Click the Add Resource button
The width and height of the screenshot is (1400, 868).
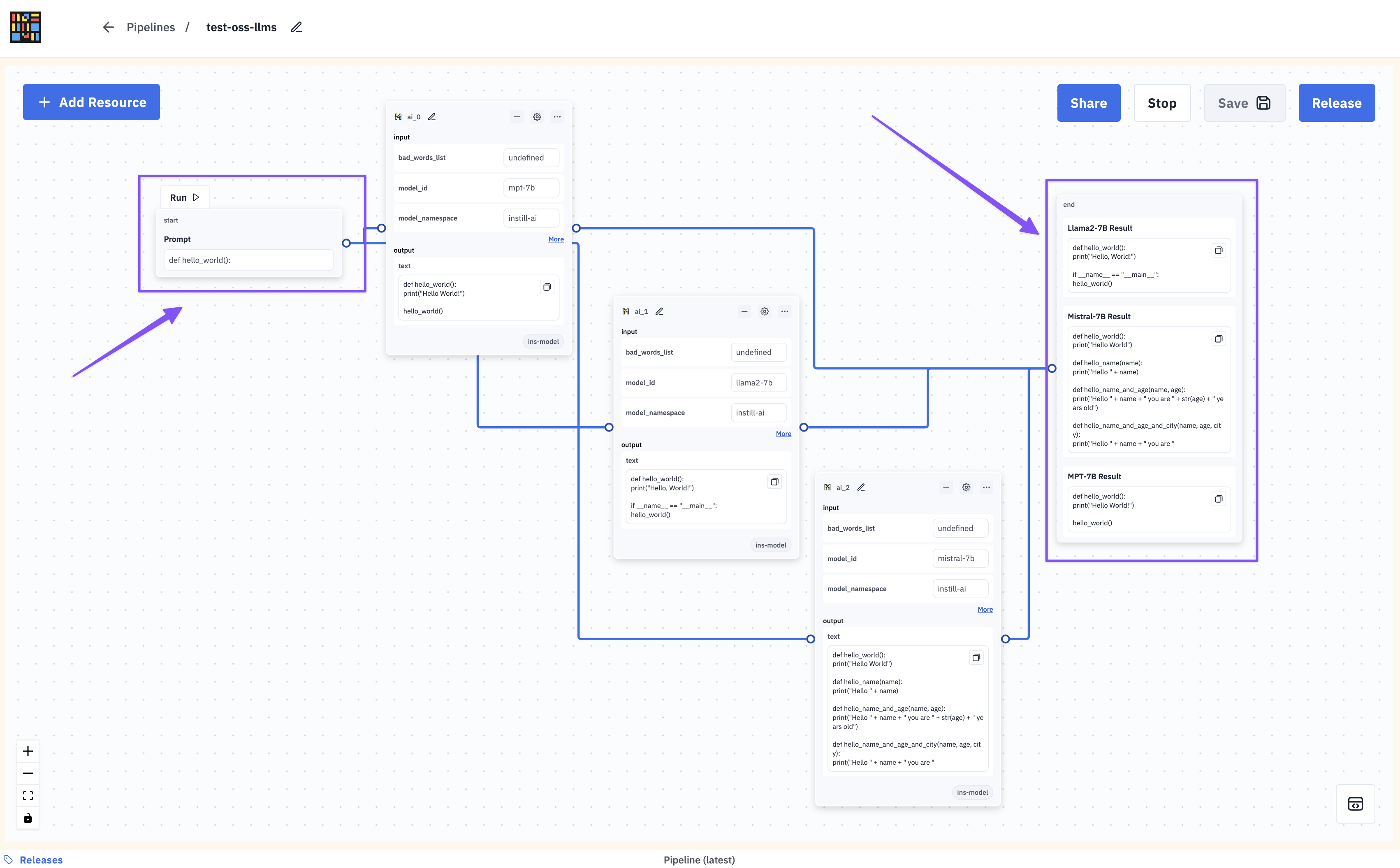coord(91,102)
